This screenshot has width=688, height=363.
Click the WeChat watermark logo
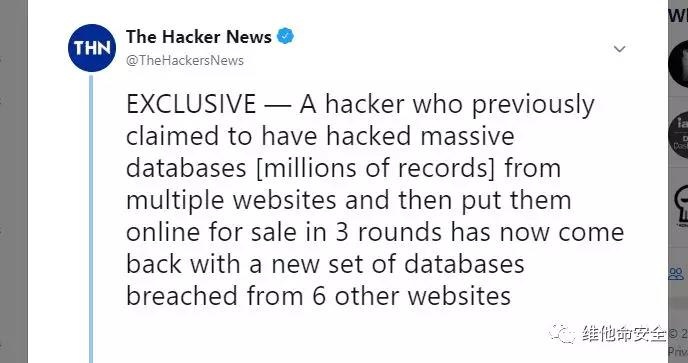pos(562,334)
